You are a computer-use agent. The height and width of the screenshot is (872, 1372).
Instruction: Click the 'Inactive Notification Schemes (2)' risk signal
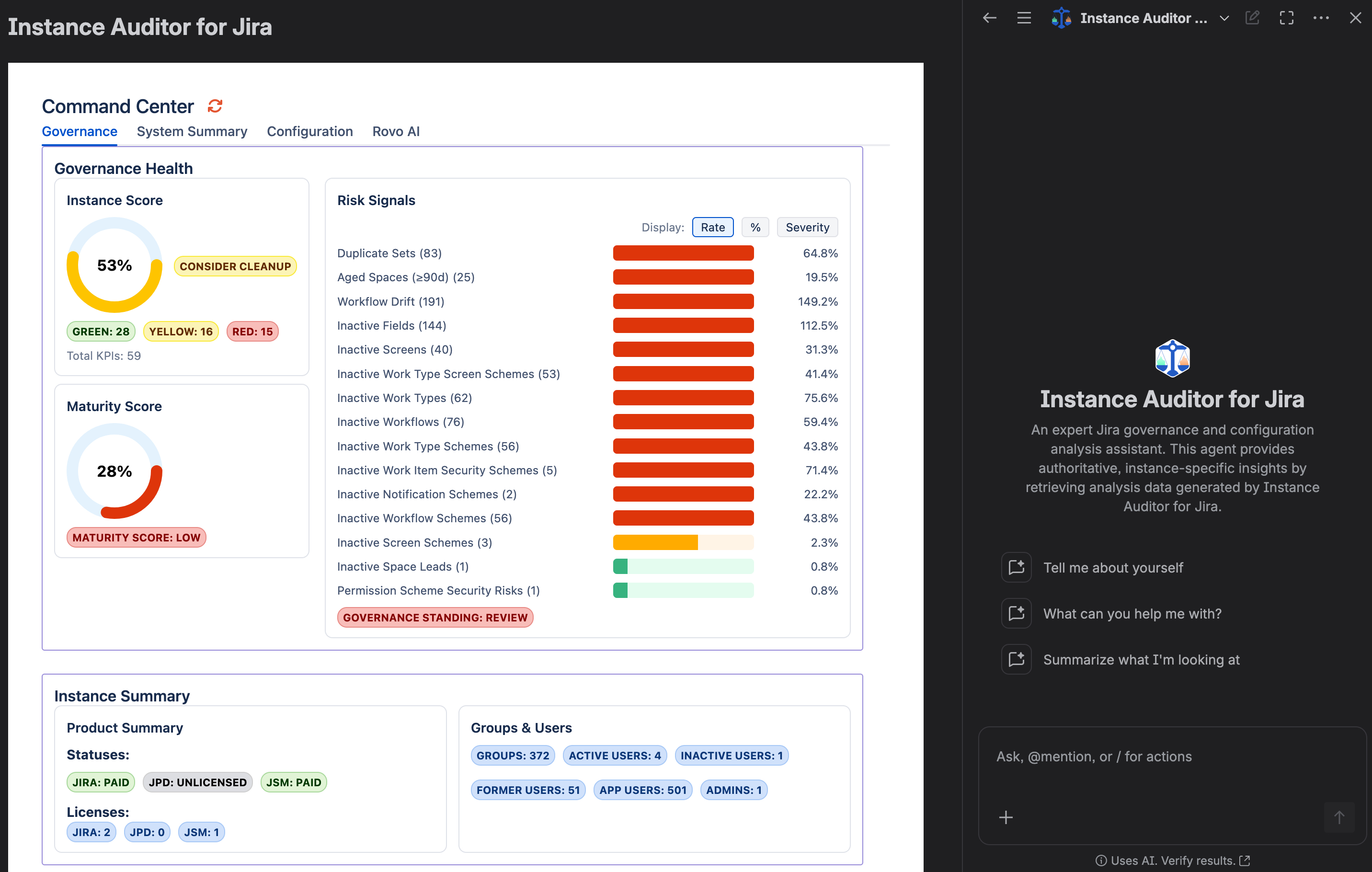coord(427,494)
